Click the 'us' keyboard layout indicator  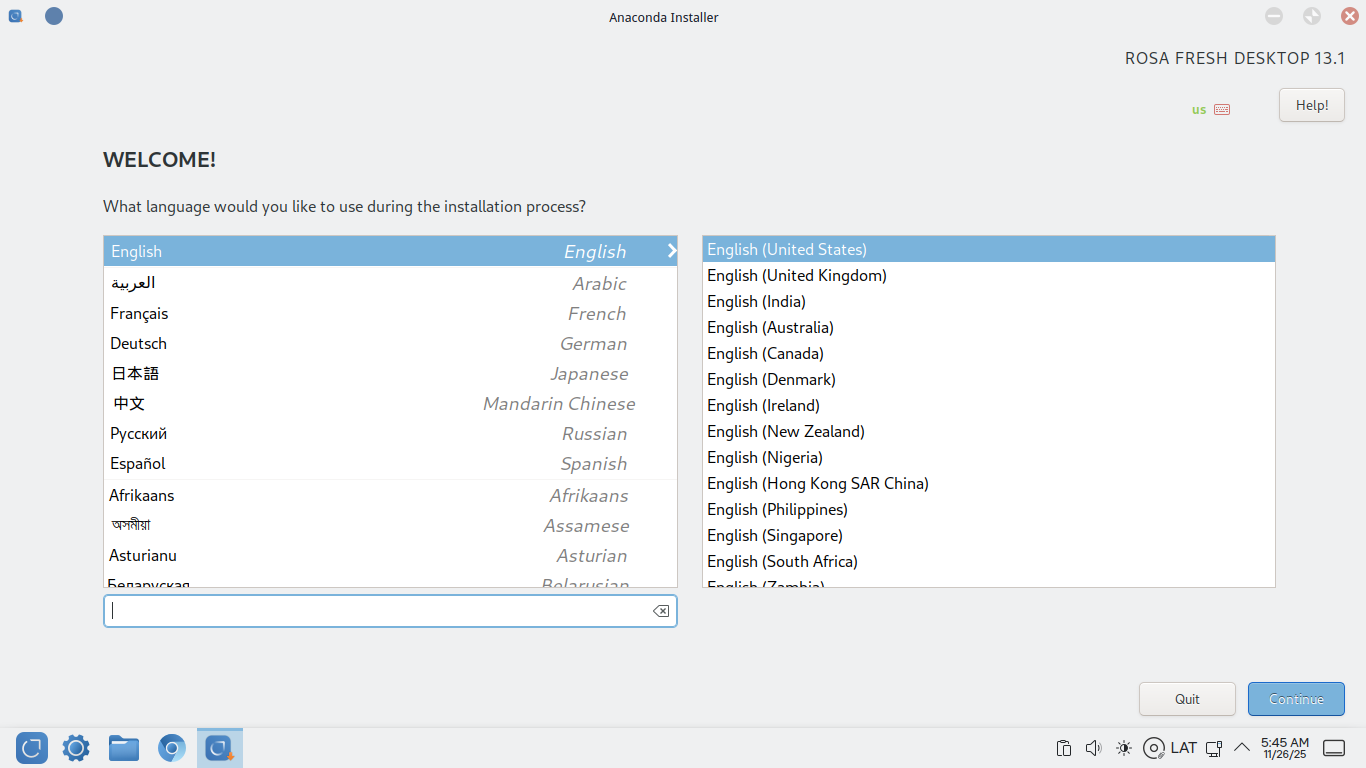coord(1199,110)
